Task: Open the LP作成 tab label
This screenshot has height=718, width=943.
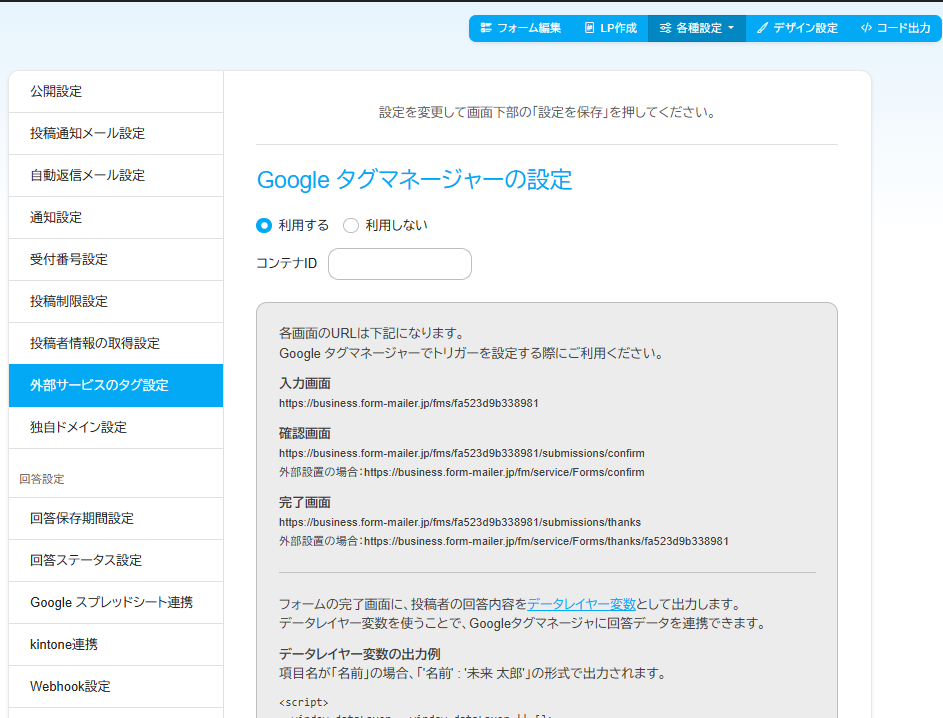Action: click(618, 28)
